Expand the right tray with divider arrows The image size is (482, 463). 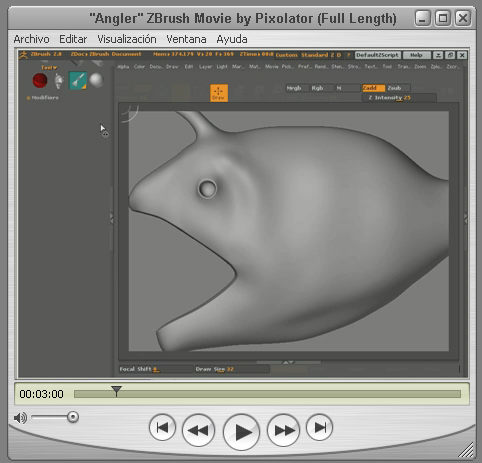pyautogui.click(x=466, y=218)
